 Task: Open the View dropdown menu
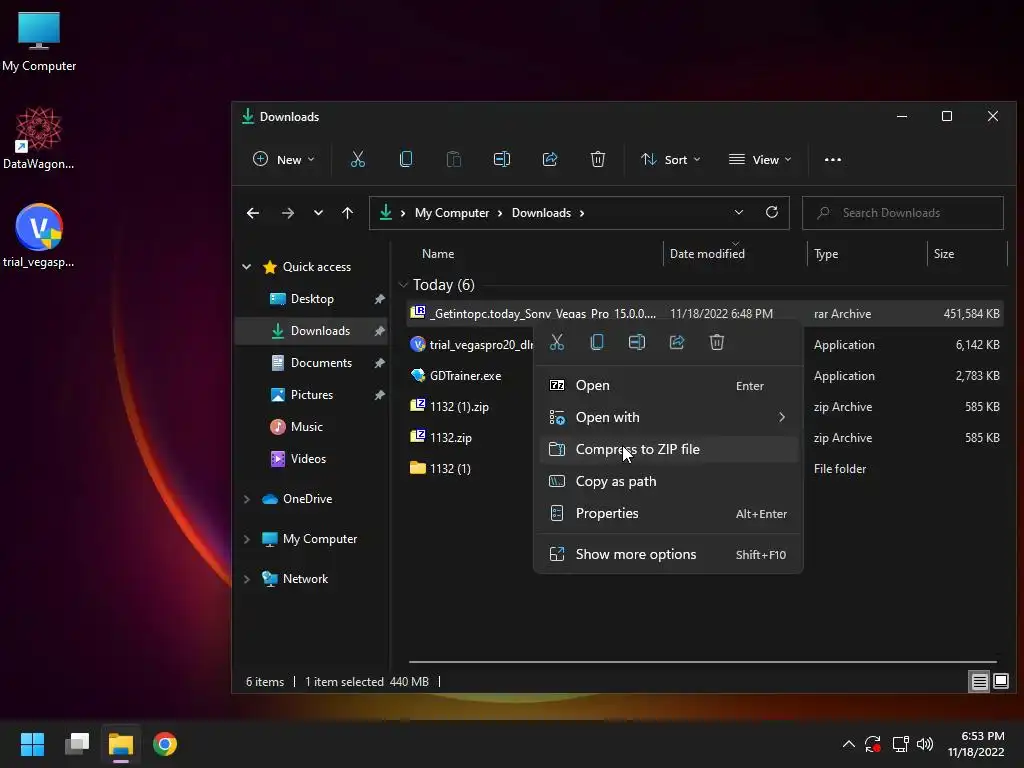tap(760, 159)
